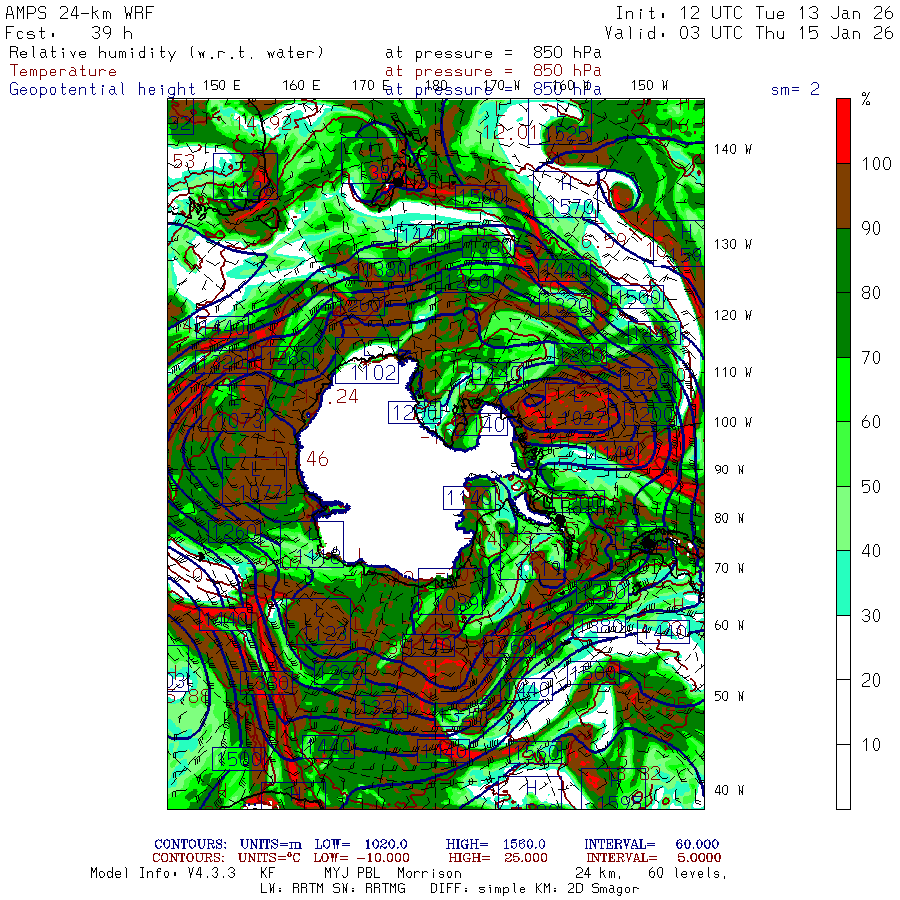The height and width of the screenshot is (900, 900).
Task: Click the 'Morrison' microphysics text
Action: (x=429, y=874)
